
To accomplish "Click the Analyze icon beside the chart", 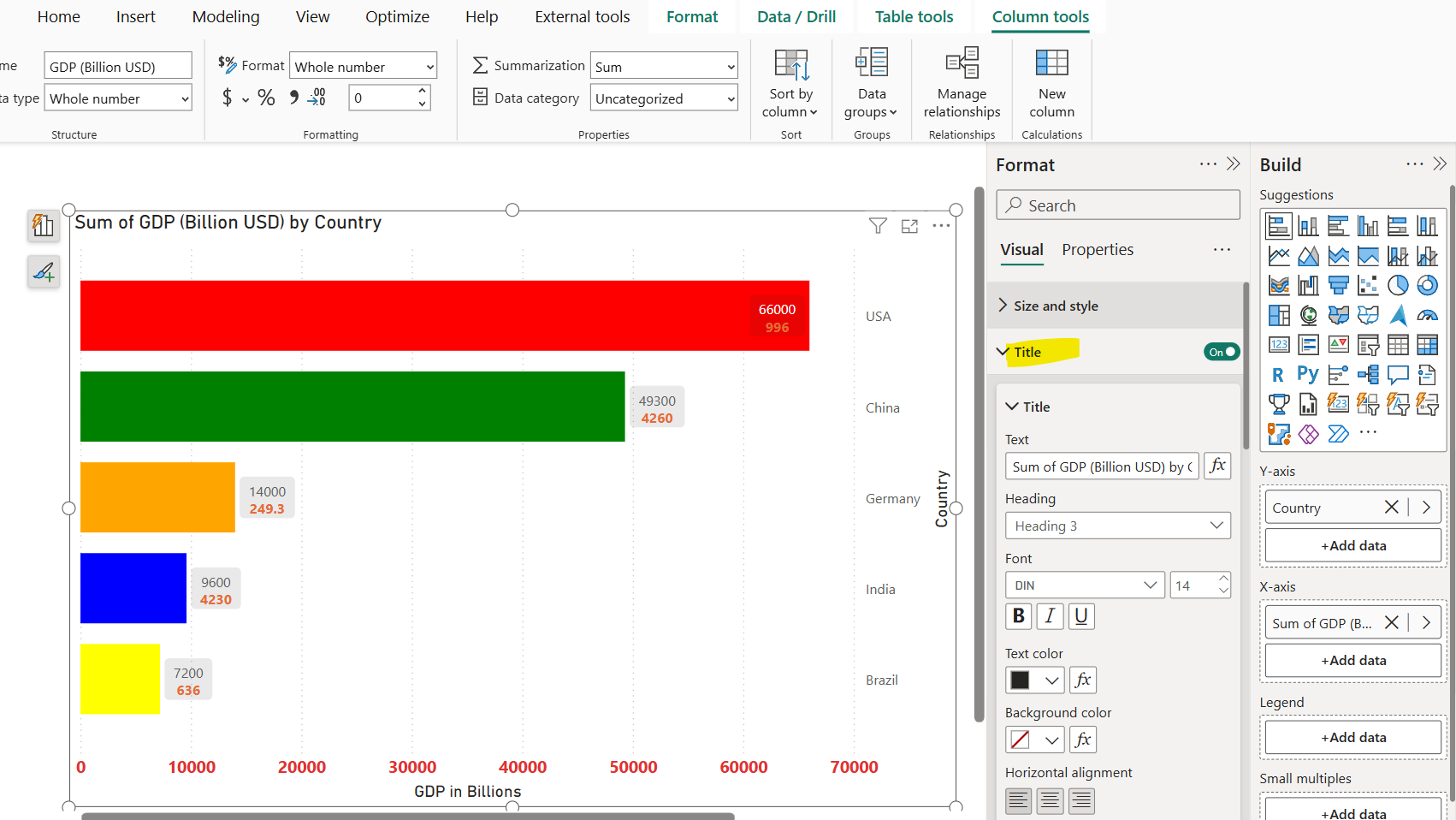I will pyautogui.click(x=44, y=225).
